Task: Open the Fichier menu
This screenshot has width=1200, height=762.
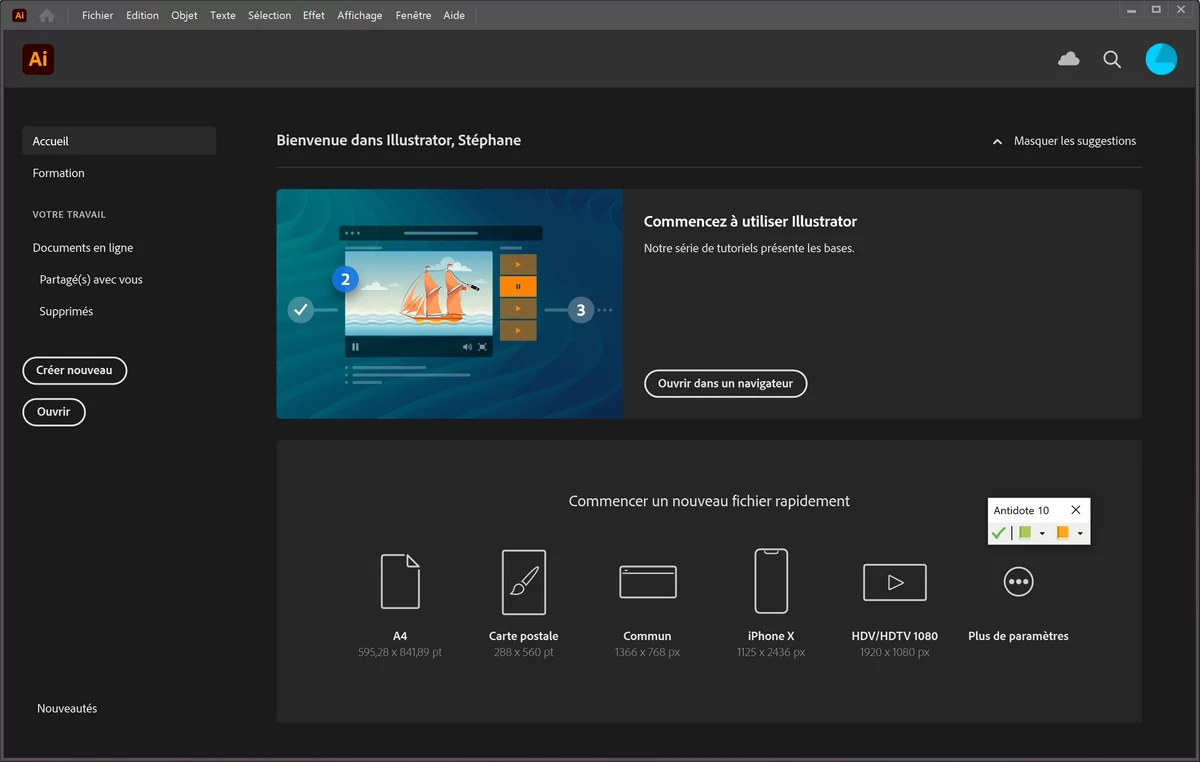Action: point(98,15)
